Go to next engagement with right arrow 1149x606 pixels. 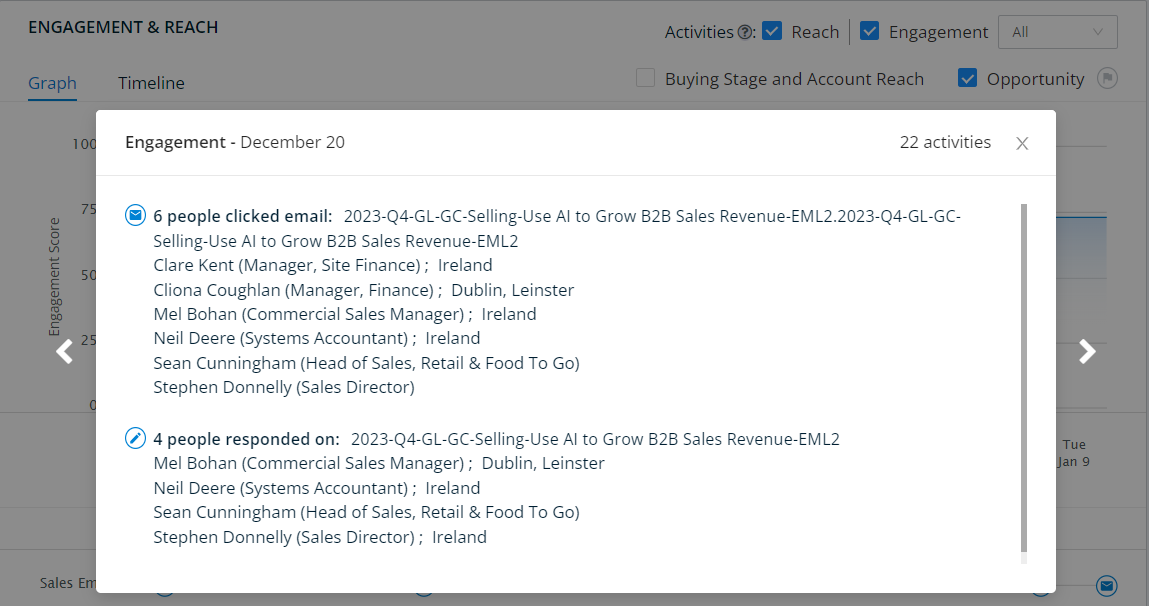[1087, 352]
